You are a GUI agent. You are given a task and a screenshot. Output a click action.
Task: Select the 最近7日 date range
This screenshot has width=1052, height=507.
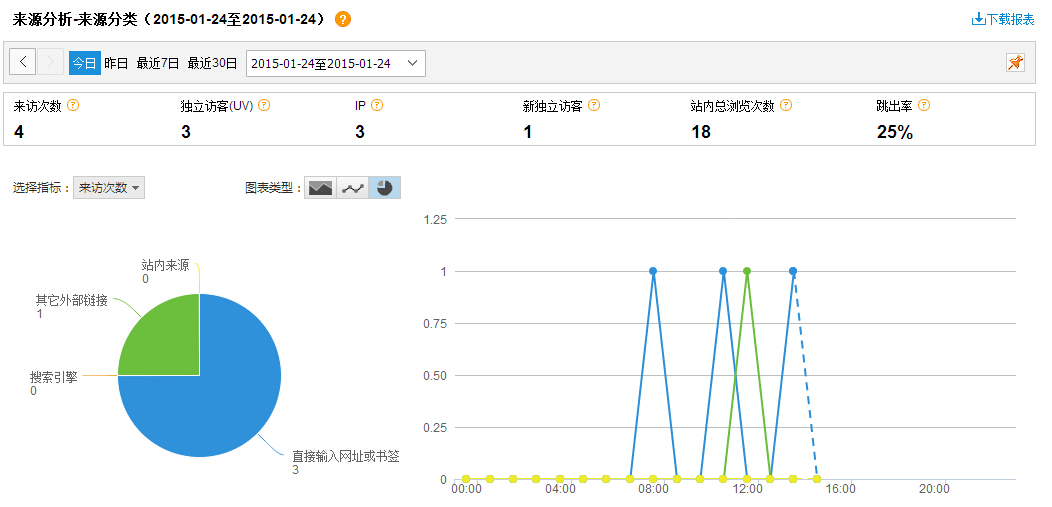point(158,63)
